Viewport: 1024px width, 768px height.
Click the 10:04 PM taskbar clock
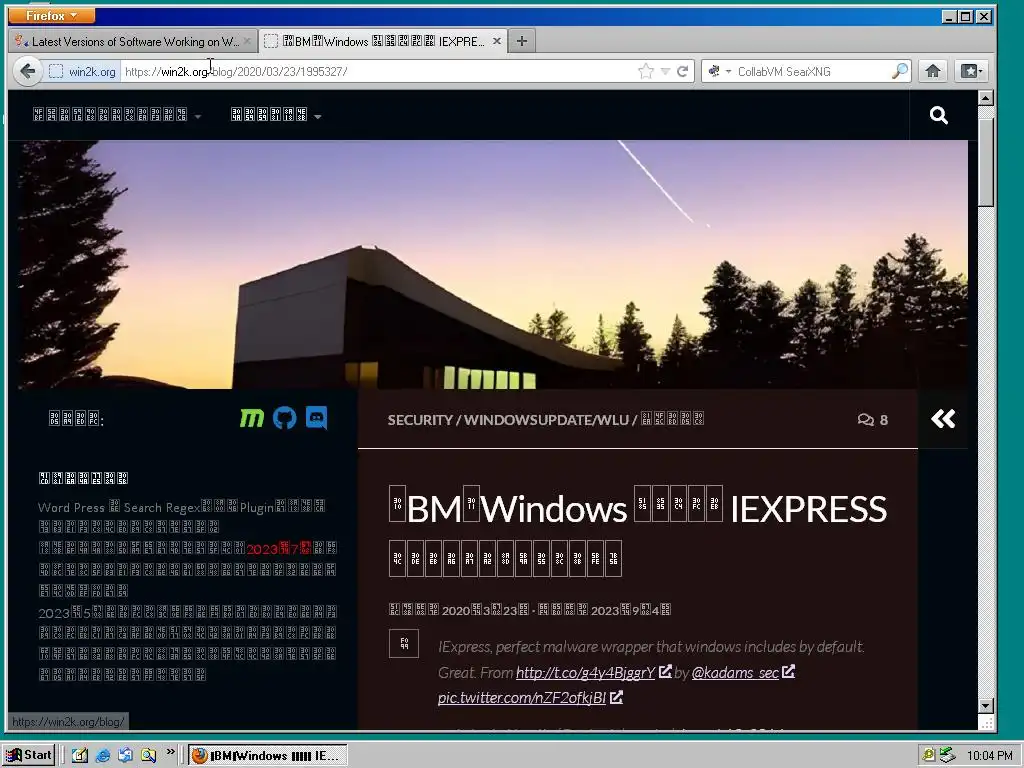click(x=989, y=756)
